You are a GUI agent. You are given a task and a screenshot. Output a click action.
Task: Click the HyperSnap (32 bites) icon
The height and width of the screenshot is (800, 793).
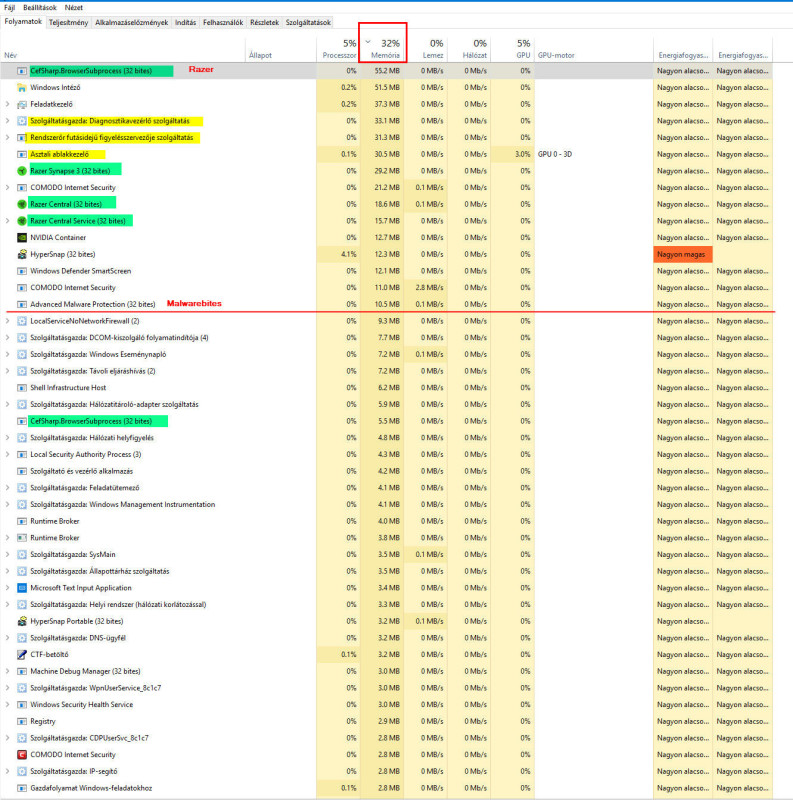click(x=21, y=254)
